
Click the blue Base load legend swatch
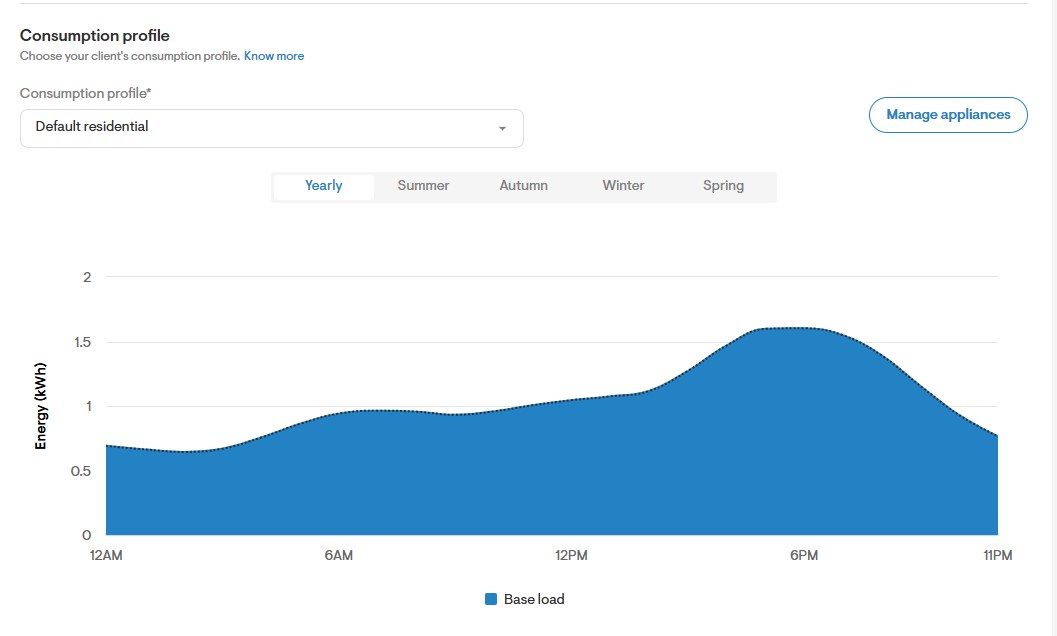pyautogui.click(x=491, y=599)
